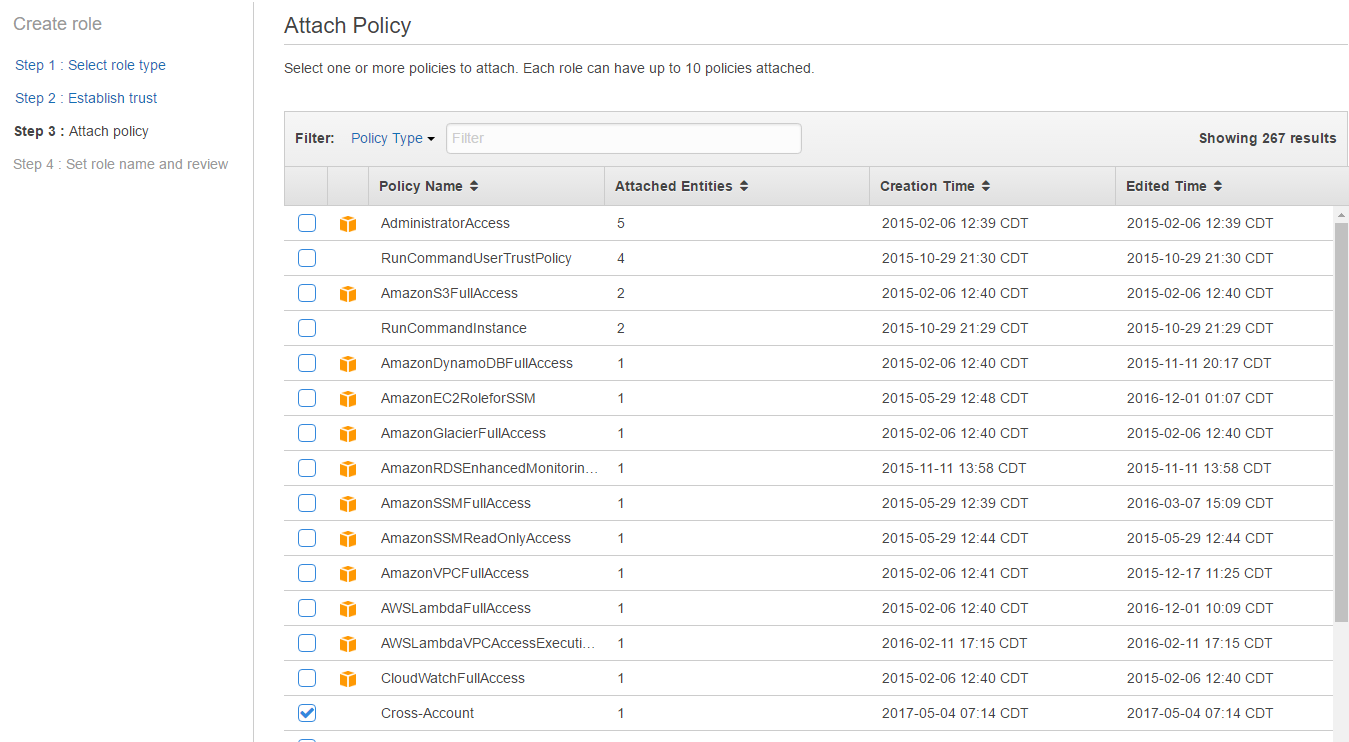
Task: Select the RunCommandUserTrustPolicy checkbox
Action: [x=307, y=258]
